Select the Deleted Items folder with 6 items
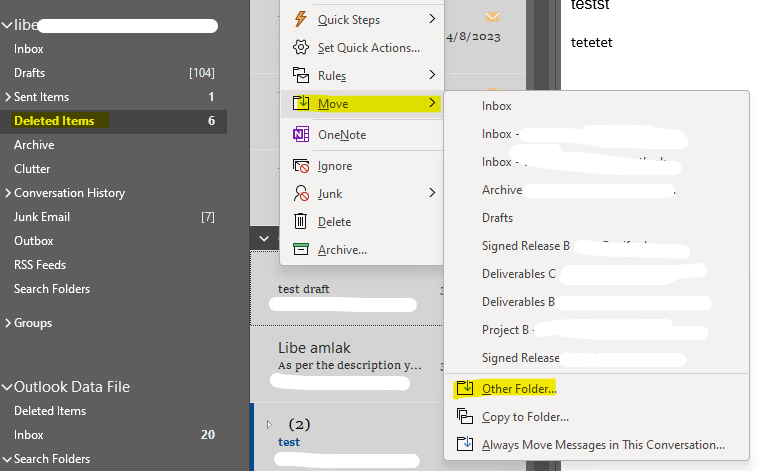 tap(113, 121)
